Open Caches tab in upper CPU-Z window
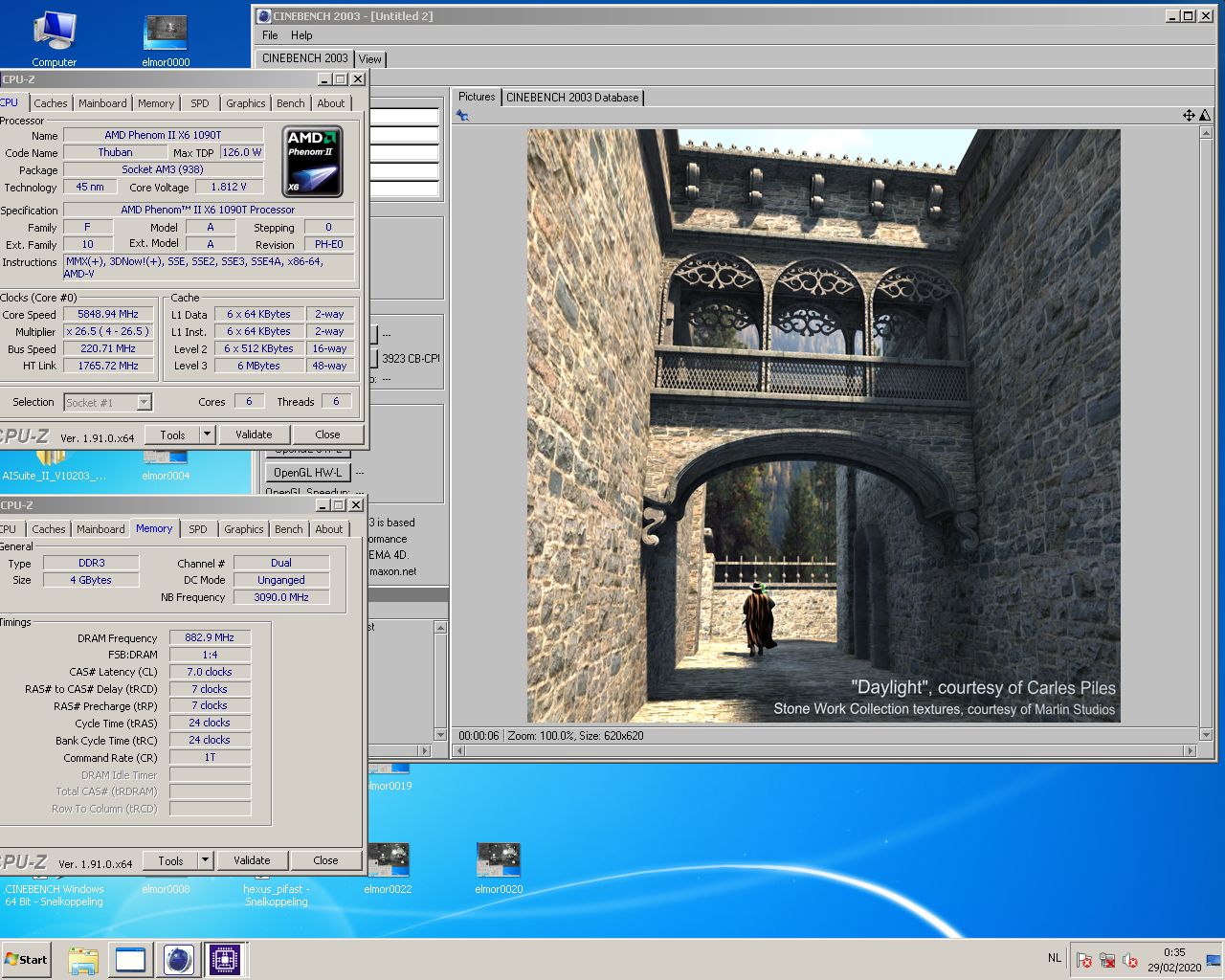The width and height of the screenshot is (1225, 980). tap(51, 103)
